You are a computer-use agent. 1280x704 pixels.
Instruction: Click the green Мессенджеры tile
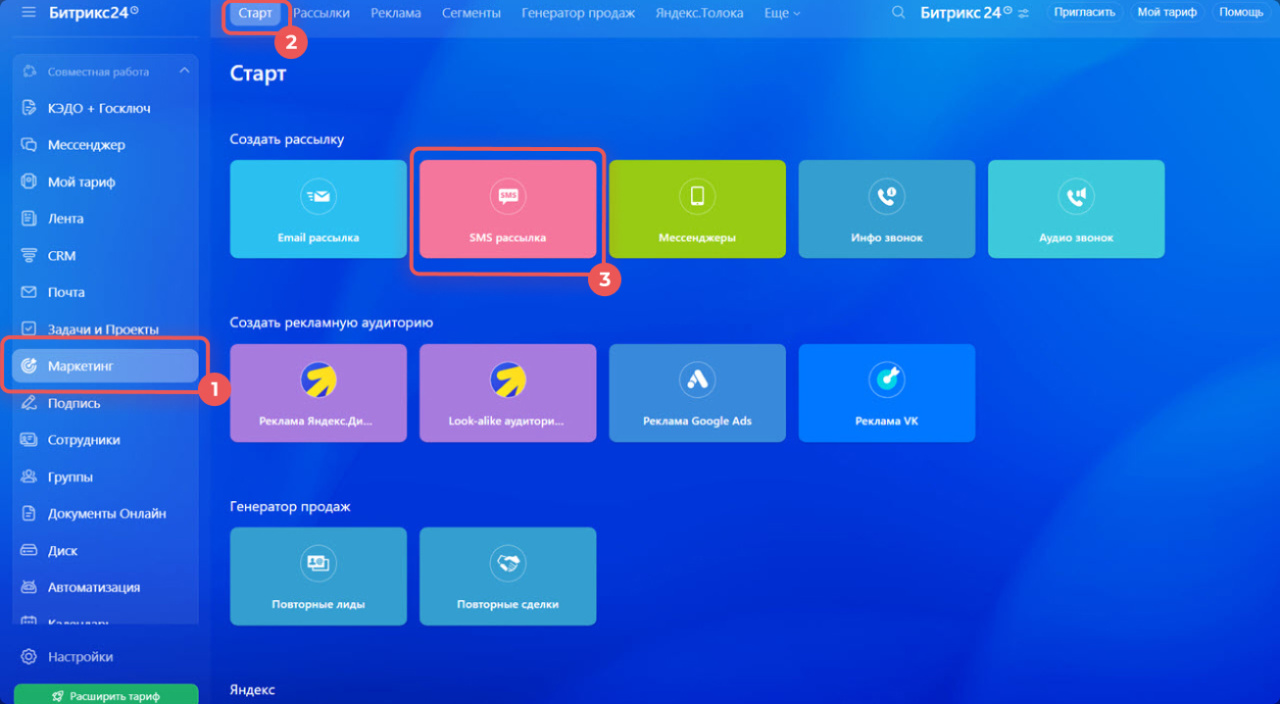point(697,209)
